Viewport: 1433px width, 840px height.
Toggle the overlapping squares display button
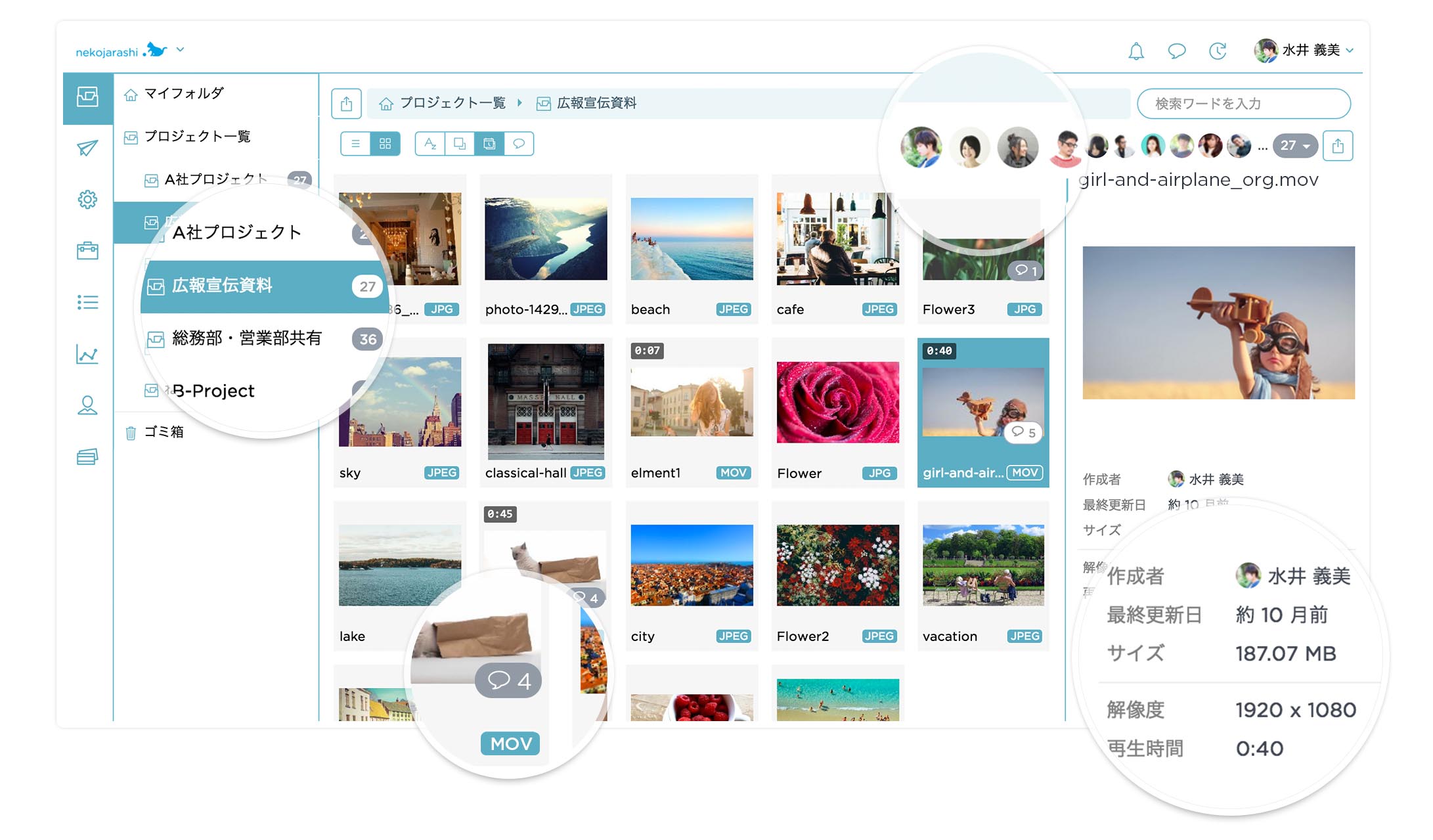coord(460,144)
